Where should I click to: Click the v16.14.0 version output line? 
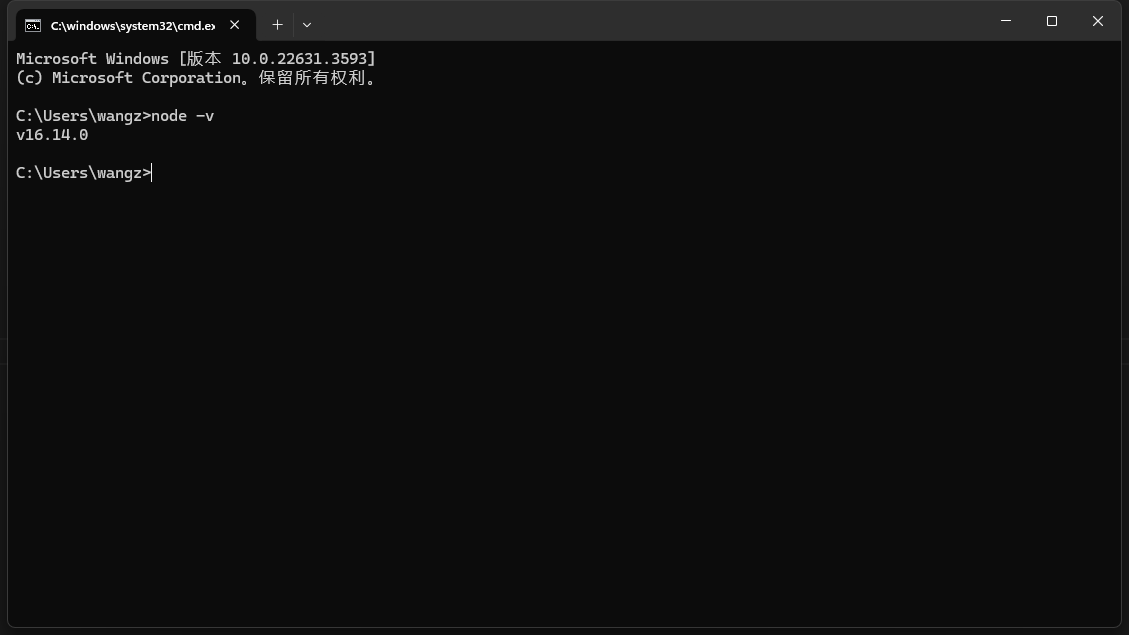(52, 135)
